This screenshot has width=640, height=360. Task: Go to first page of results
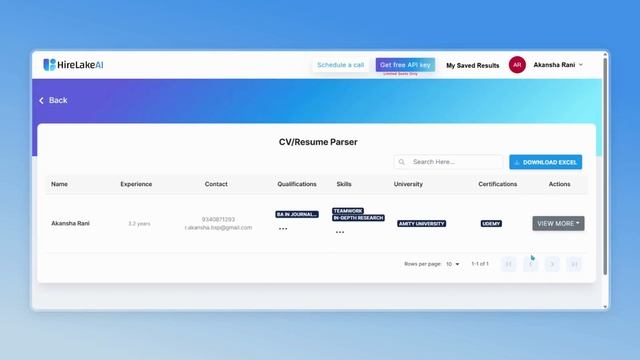pos(509,264)
